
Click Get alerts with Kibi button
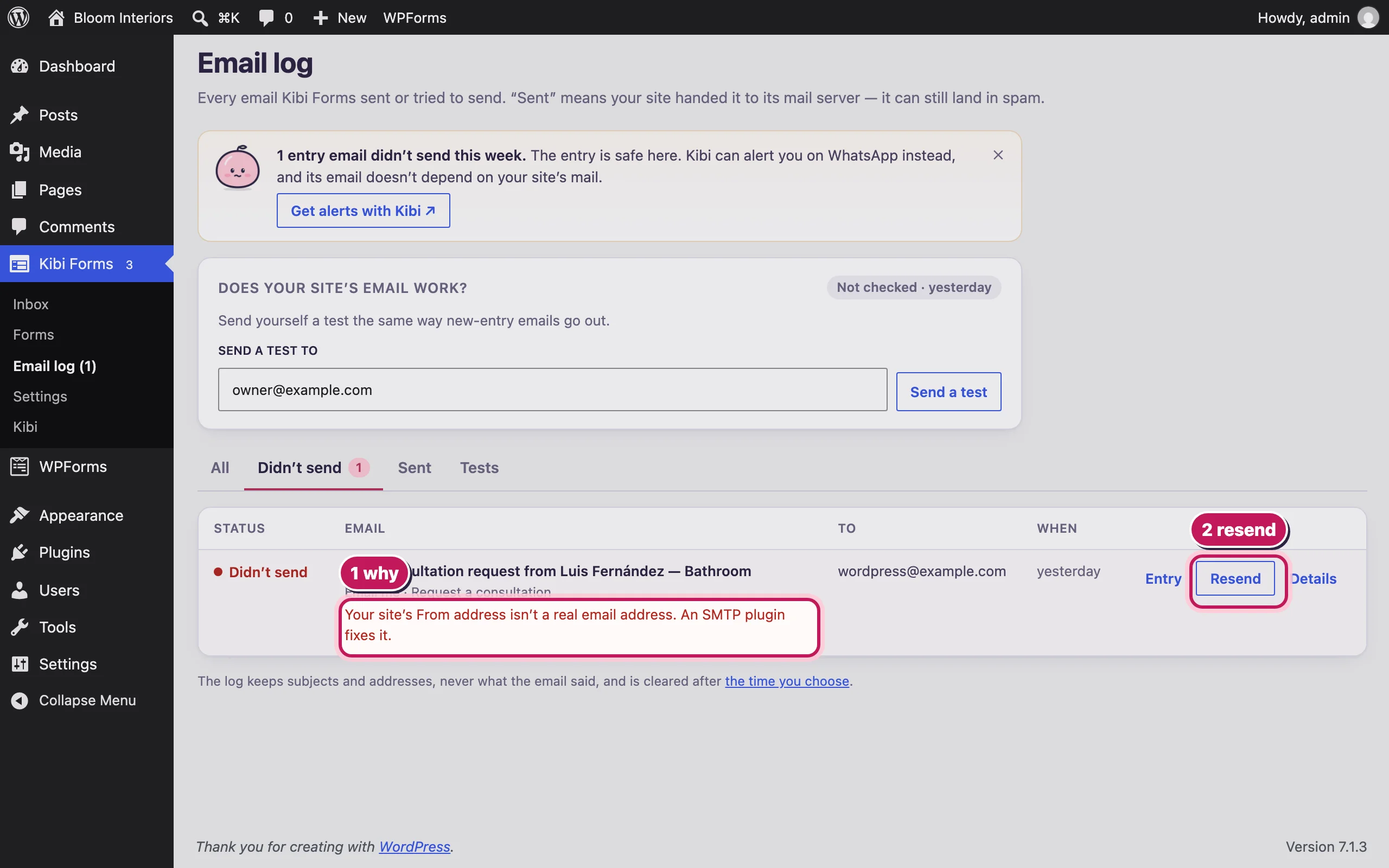tap(364, 210)
